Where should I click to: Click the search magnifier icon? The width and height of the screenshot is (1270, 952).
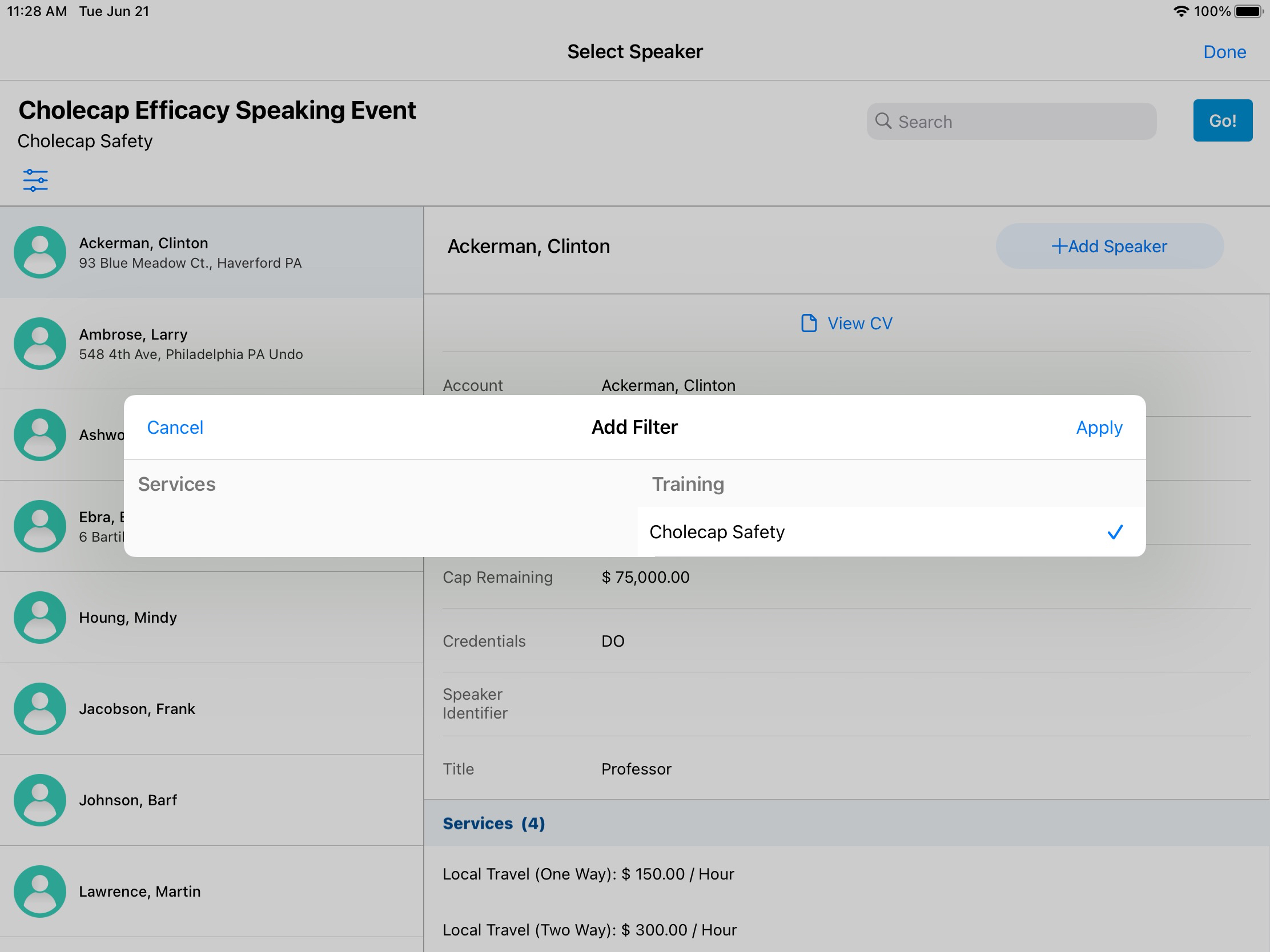tap(883, 121)
